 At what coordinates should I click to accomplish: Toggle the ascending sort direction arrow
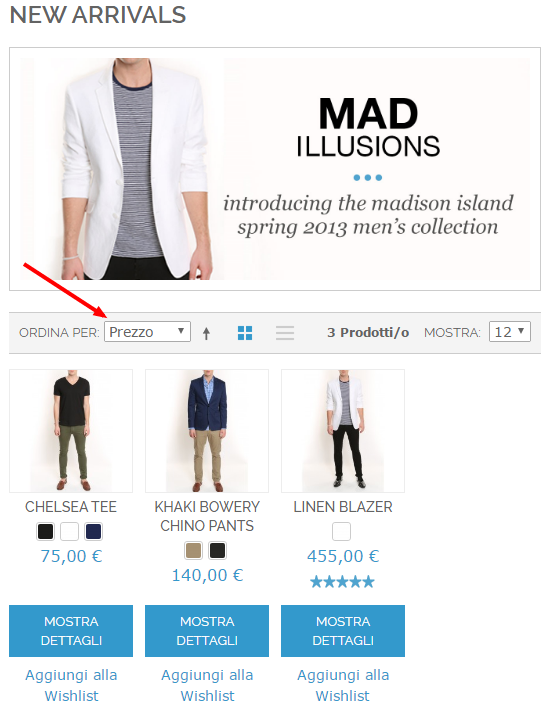(206, 333)
